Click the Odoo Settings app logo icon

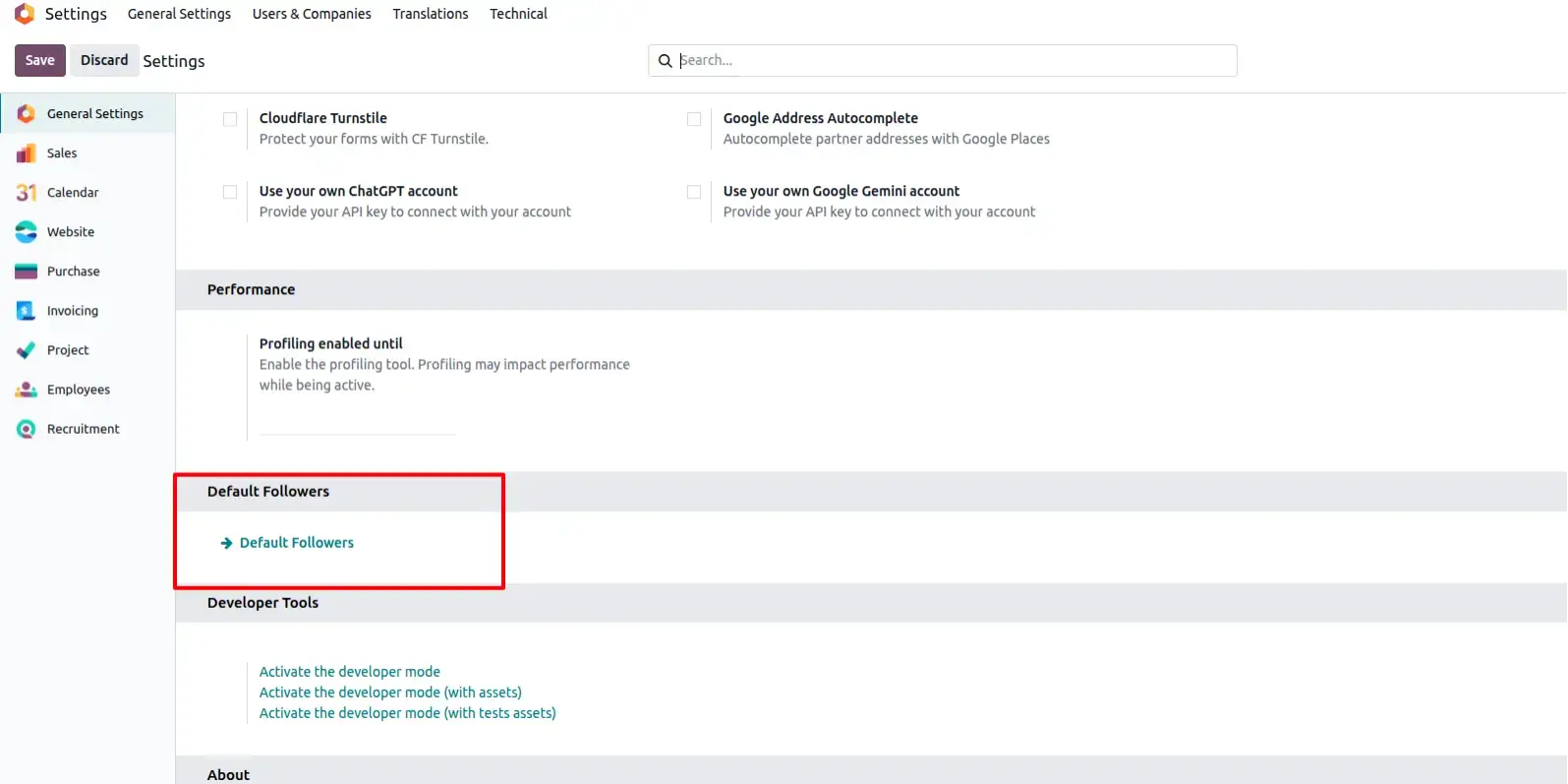[x=25, y=14]
